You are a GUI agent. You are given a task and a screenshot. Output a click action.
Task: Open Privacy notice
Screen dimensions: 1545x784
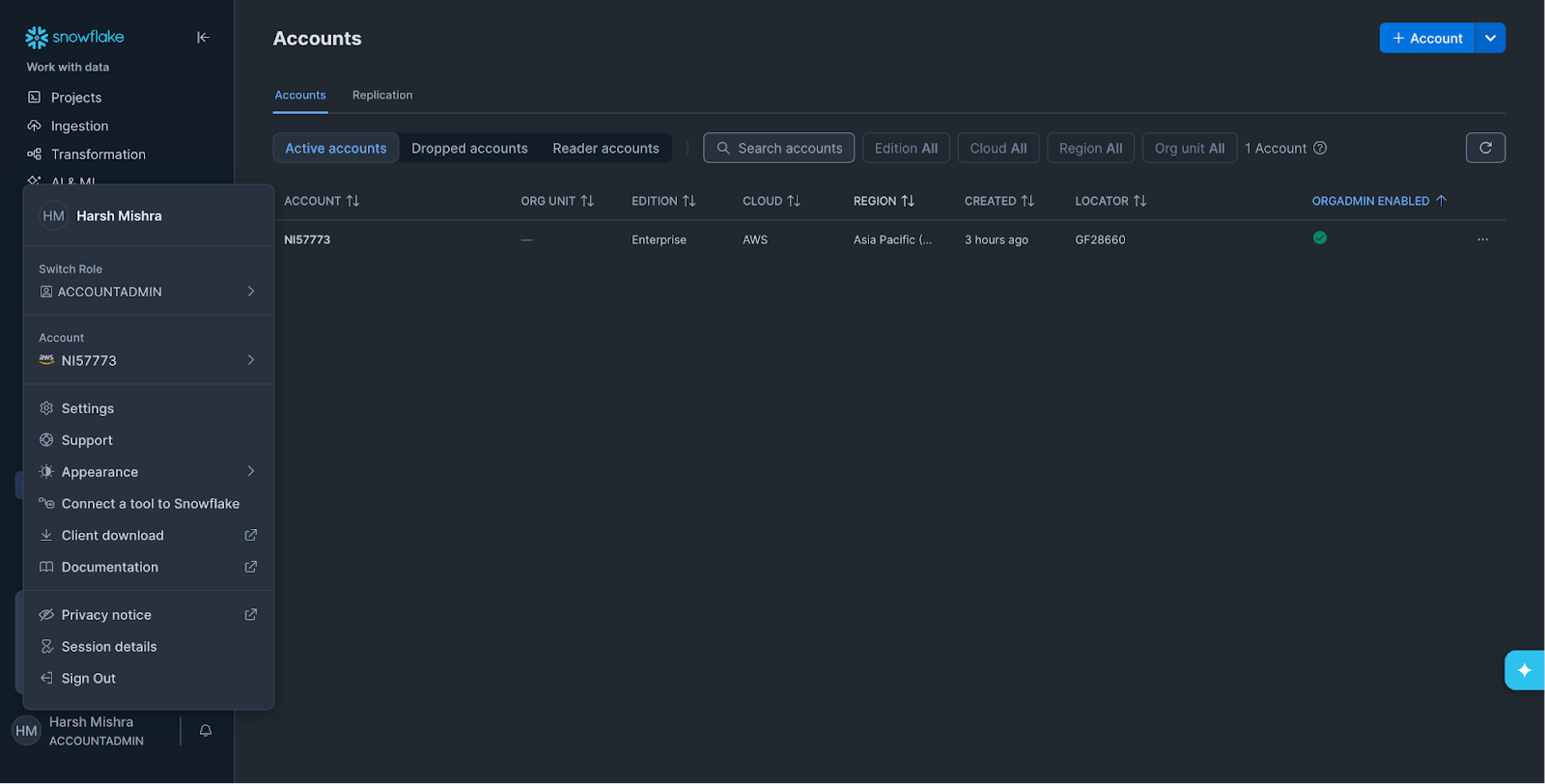(x=149, y=615)
